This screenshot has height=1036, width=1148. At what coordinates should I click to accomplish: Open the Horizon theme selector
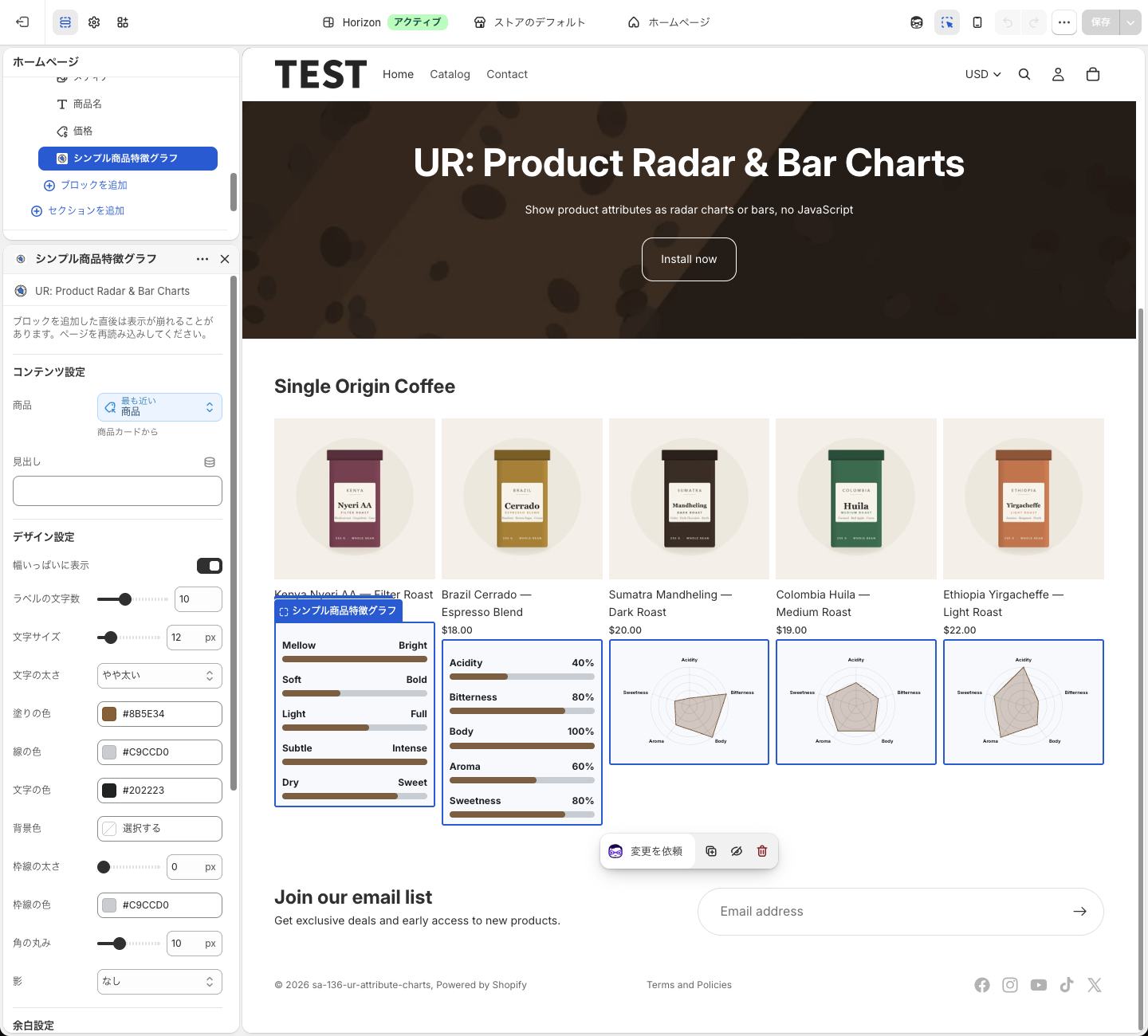[x=384, y=22]
